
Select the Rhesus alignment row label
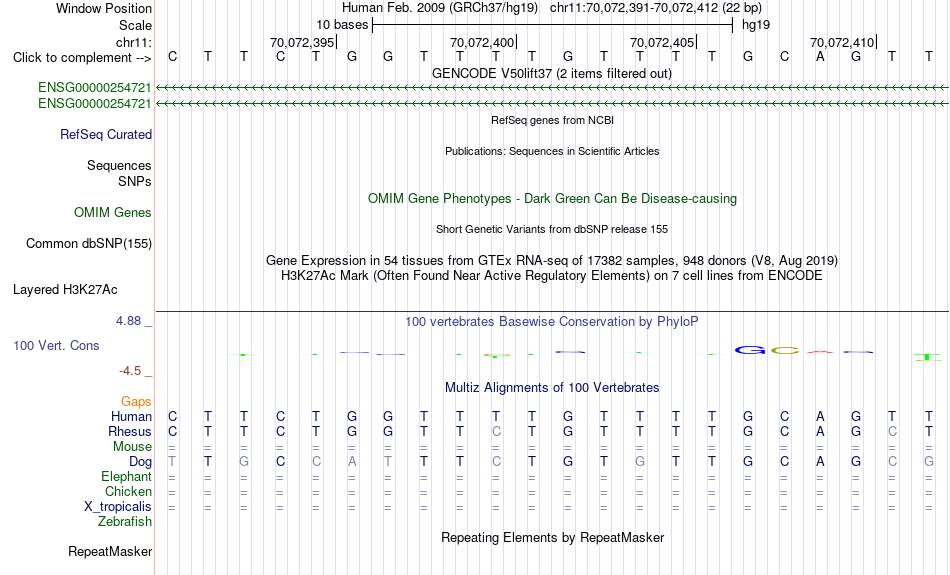pyautogui.click(x=130, y=431)
